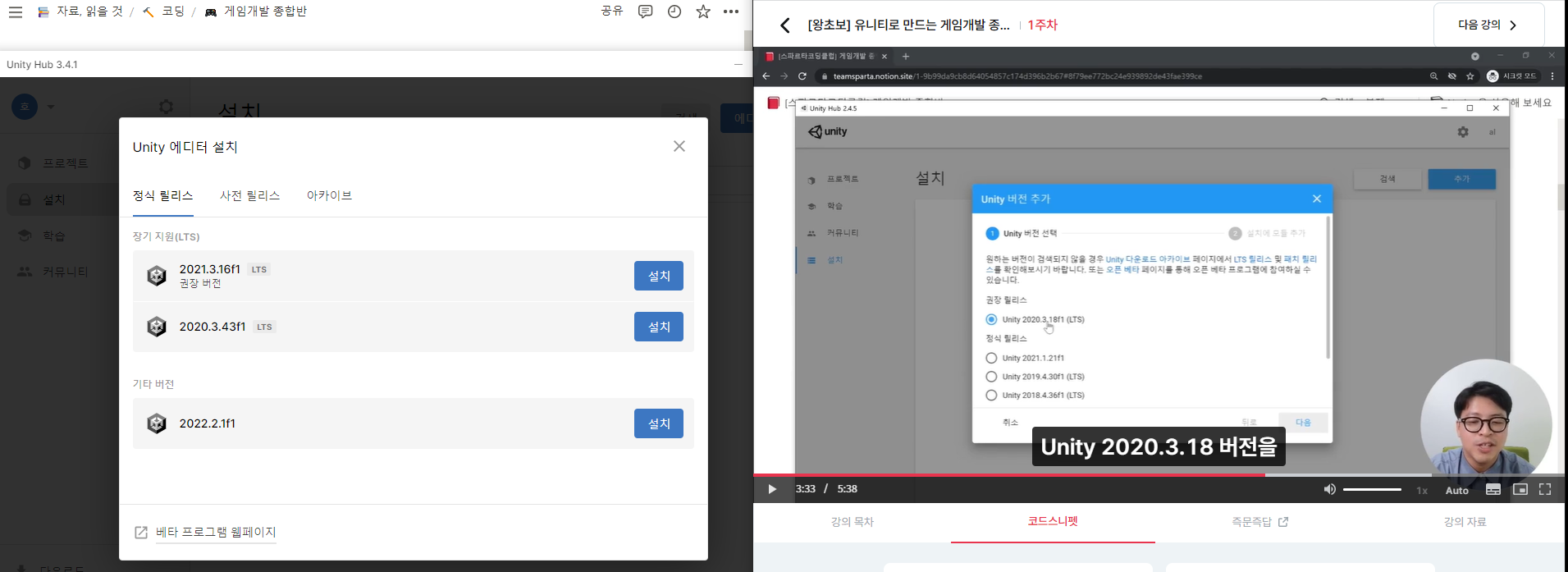1568x572 pixels.
Task: Click the 게임개발 종합반 breadcrumb
Action: pos(255,11)
